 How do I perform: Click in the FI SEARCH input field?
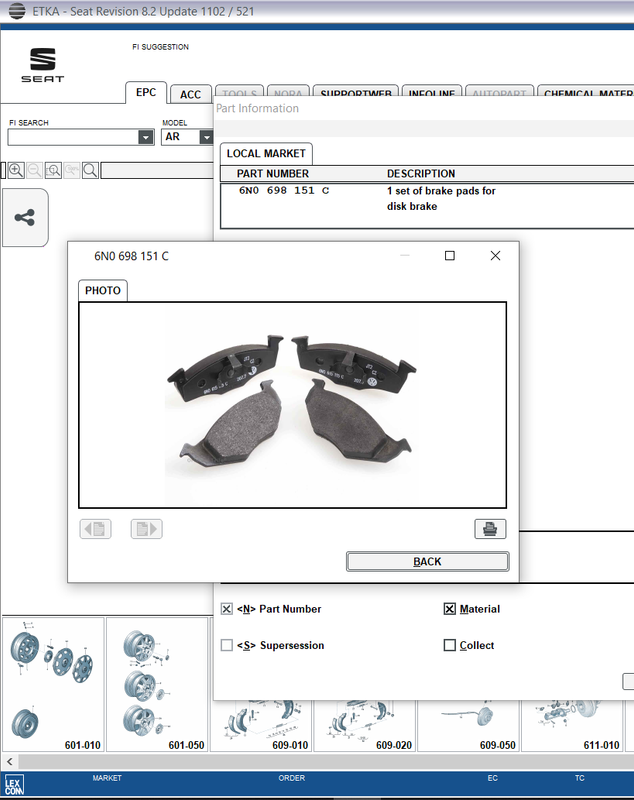coord(73,137)
